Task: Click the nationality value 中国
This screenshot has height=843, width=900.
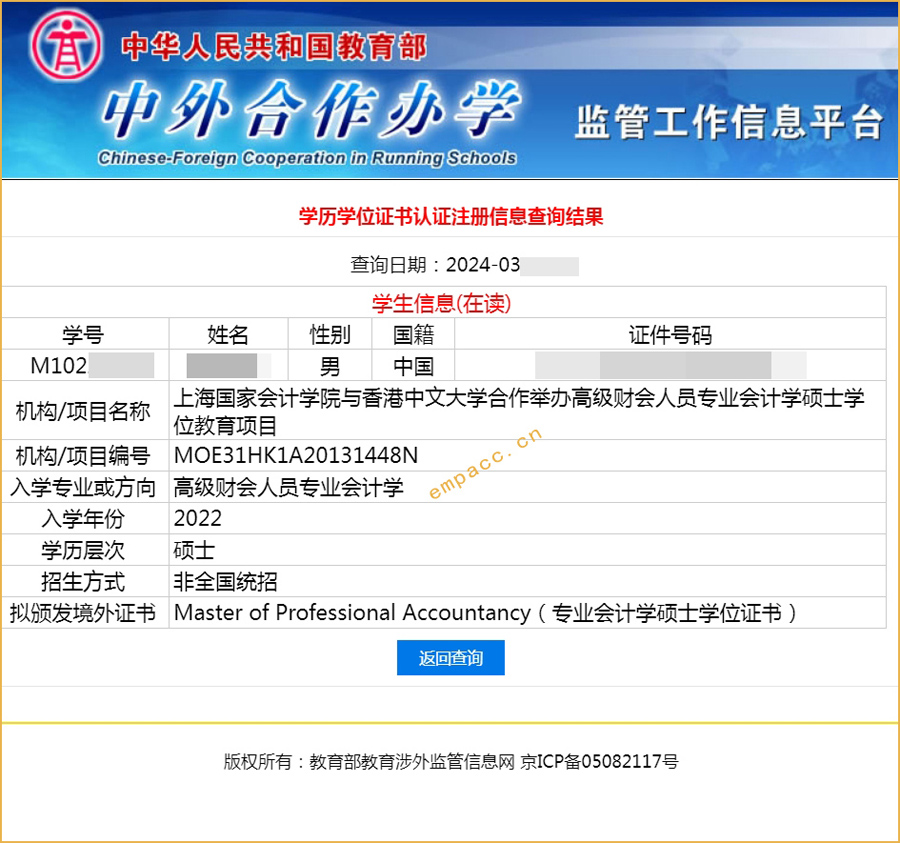Action: (413, 366)
